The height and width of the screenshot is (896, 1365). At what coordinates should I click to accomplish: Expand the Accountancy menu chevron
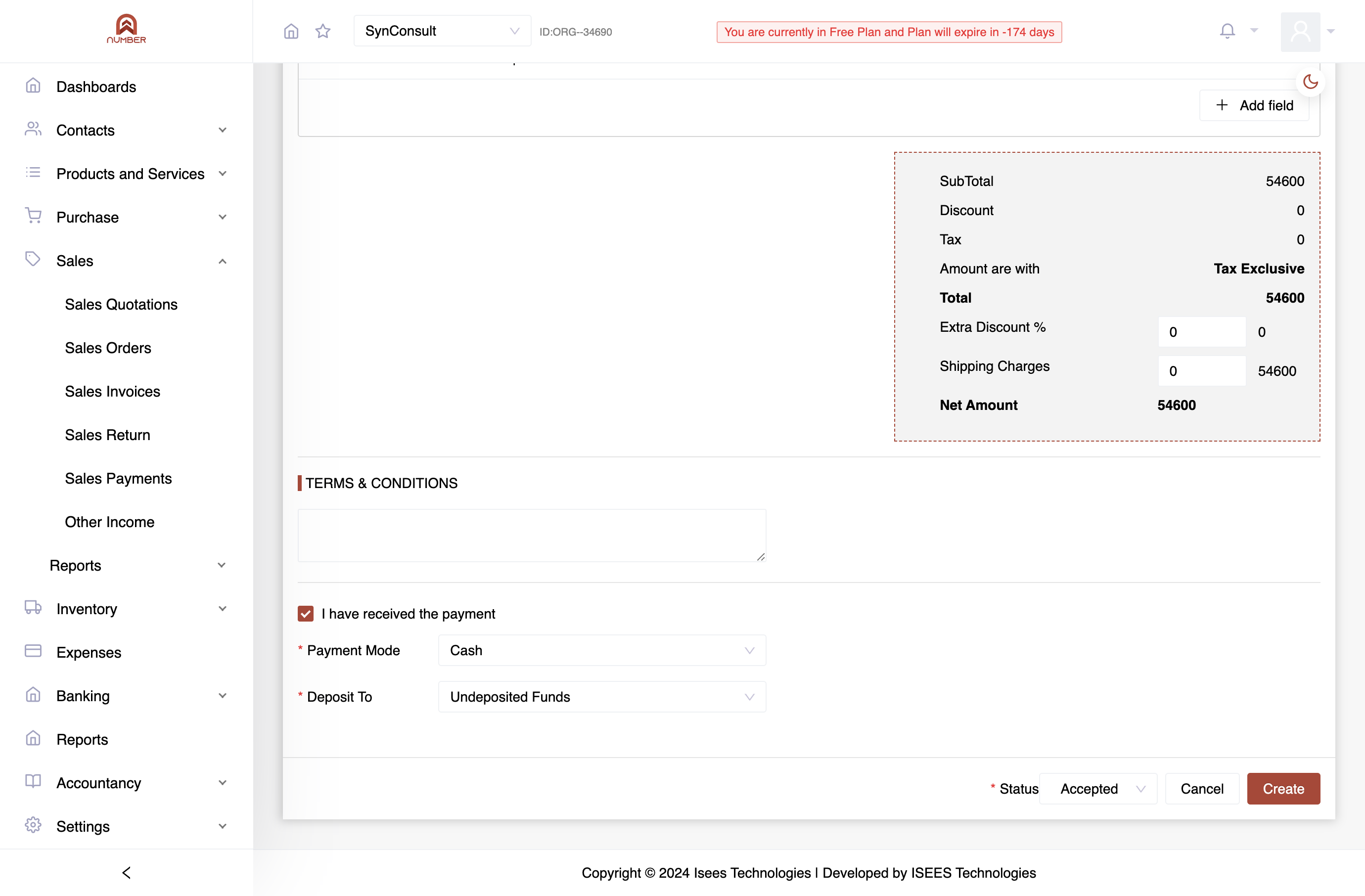[223, 783]
